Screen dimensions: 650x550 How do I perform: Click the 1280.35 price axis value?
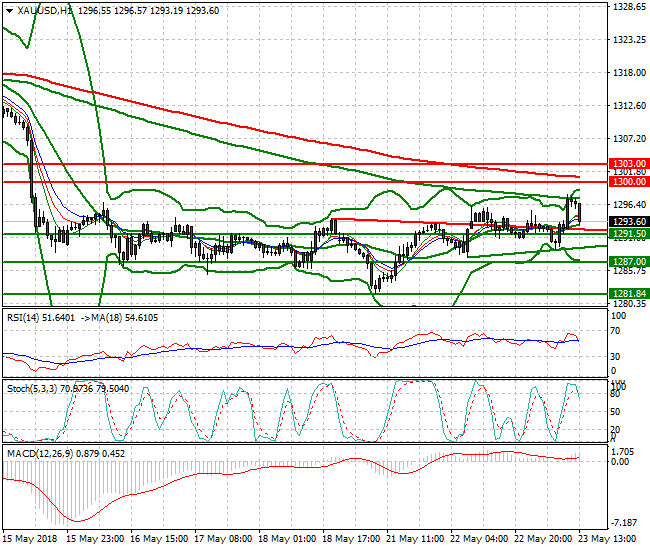(629, 304)
